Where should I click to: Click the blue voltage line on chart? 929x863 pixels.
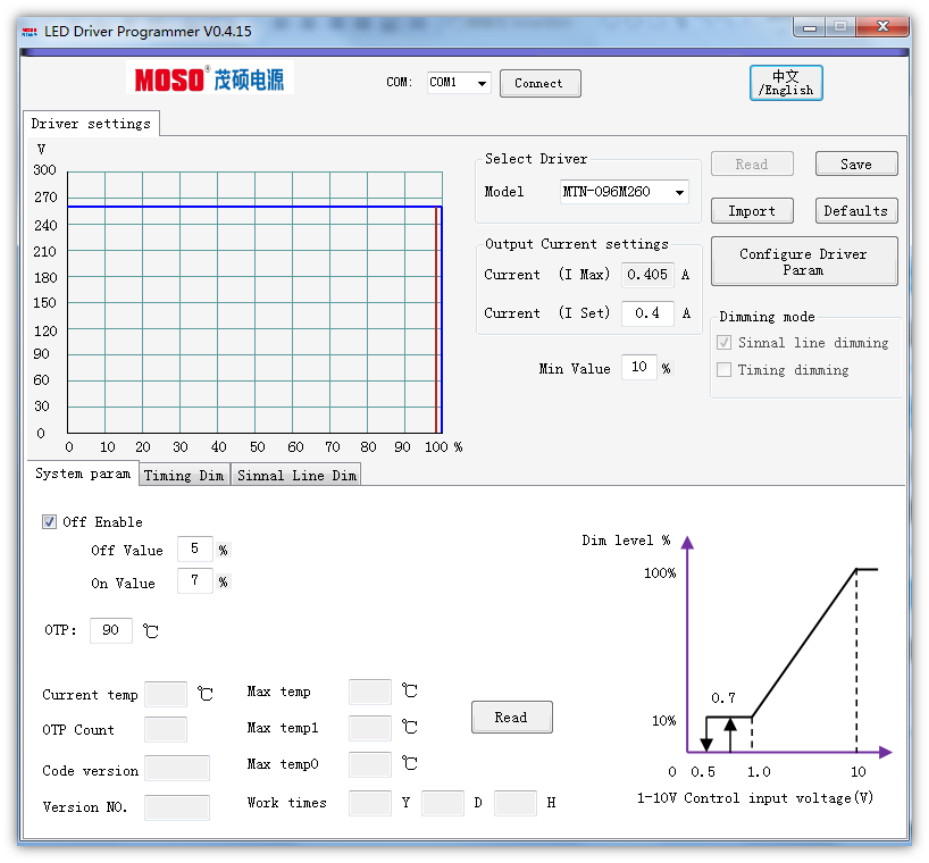(254, 207)
